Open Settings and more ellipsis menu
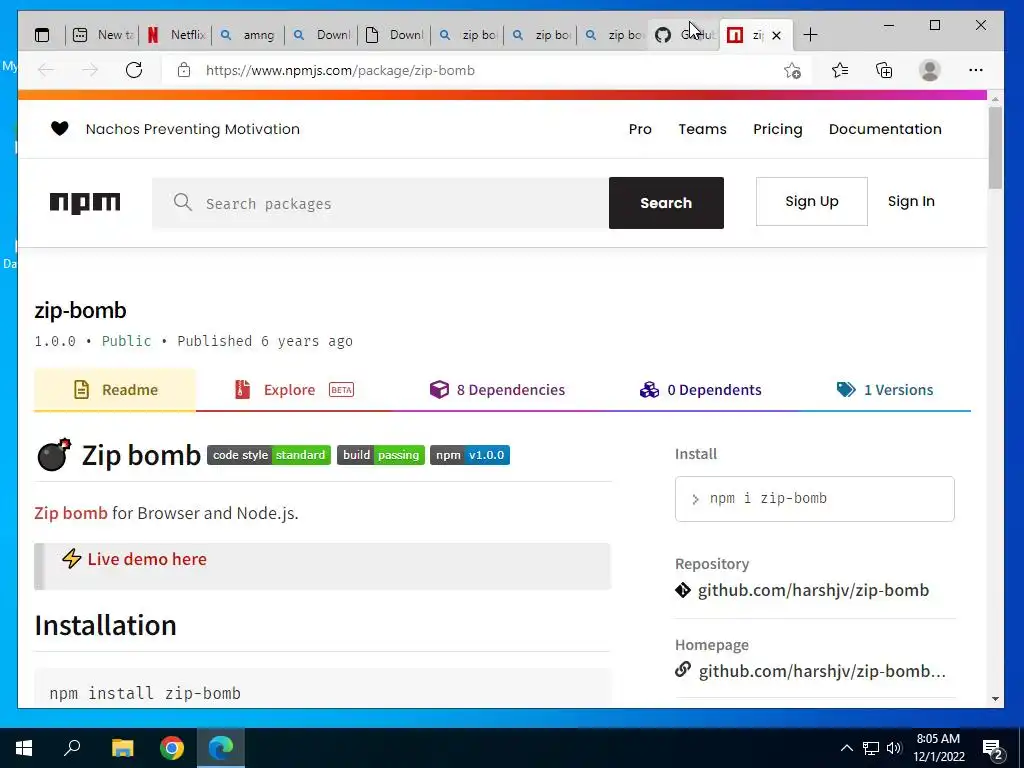This screenshot has height=768, width=1024. click(976, 70)
